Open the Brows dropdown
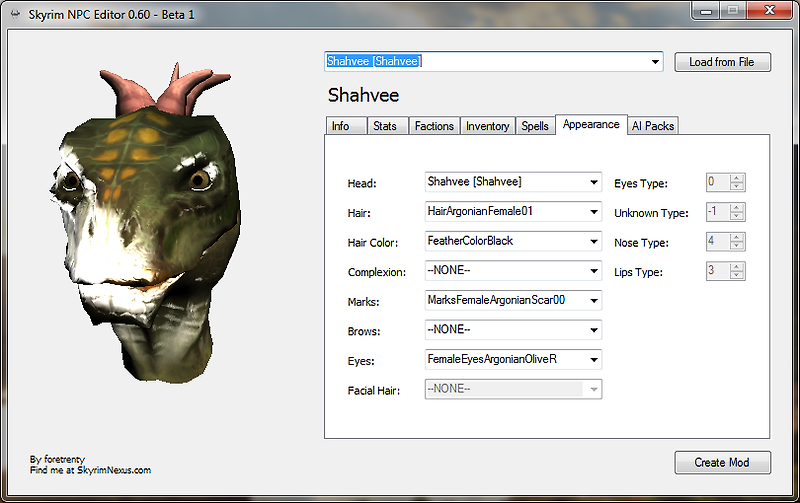This screenshot has width=800, height=503. point(594,330)
